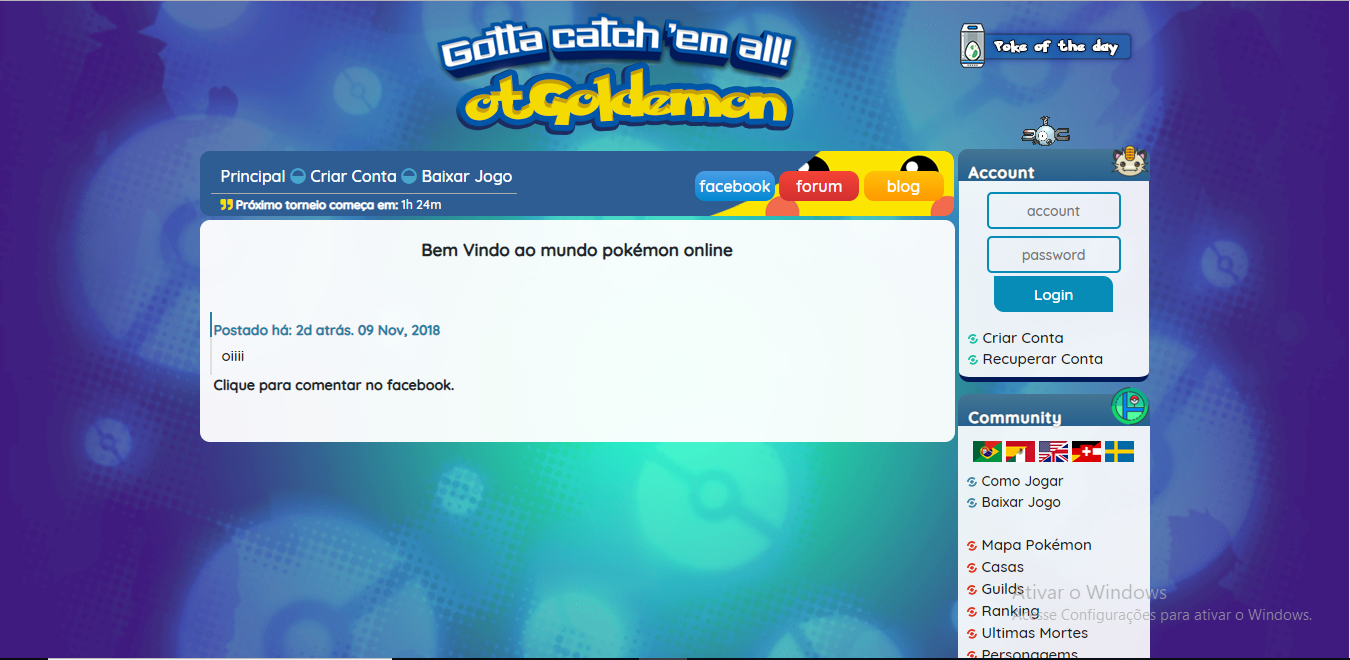Open the Principal menu item

[x=252, y=176]
